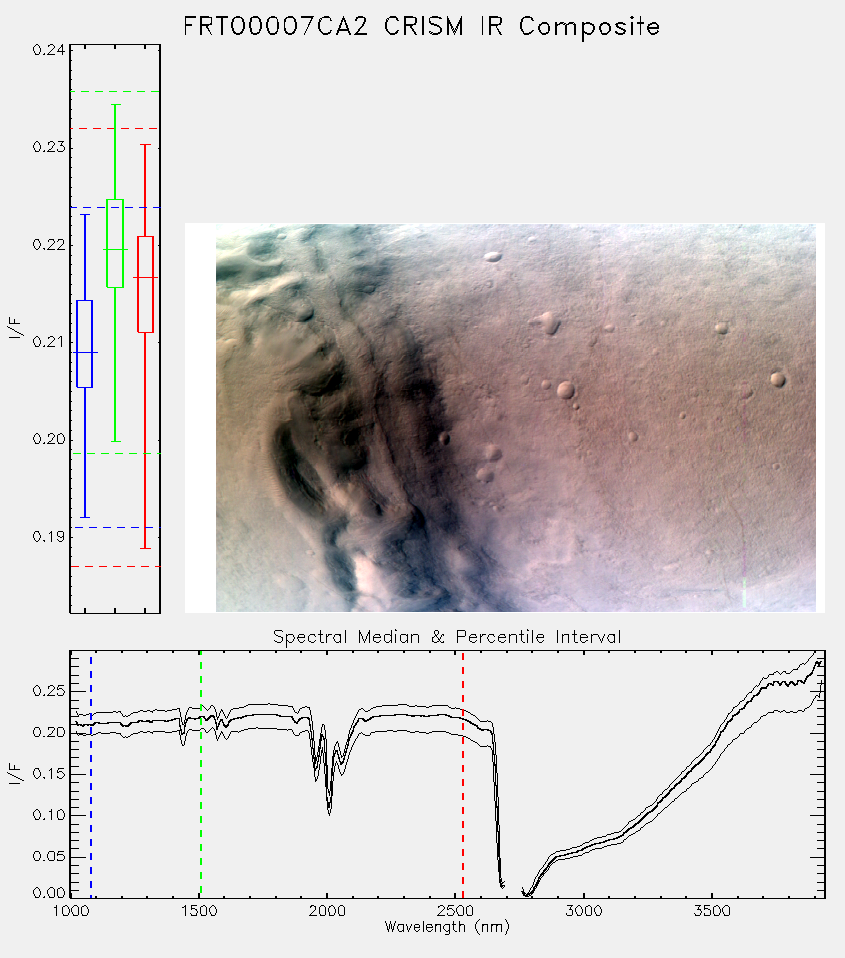Click the Wavelength (nm) axis label

[447, 927]
